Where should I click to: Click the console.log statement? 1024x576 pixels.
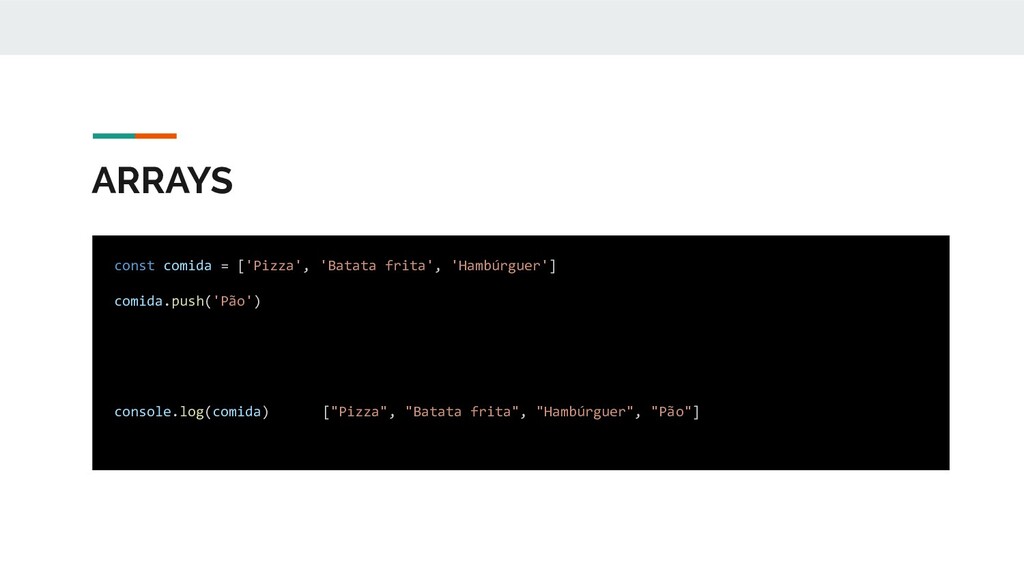click(191, 412)
